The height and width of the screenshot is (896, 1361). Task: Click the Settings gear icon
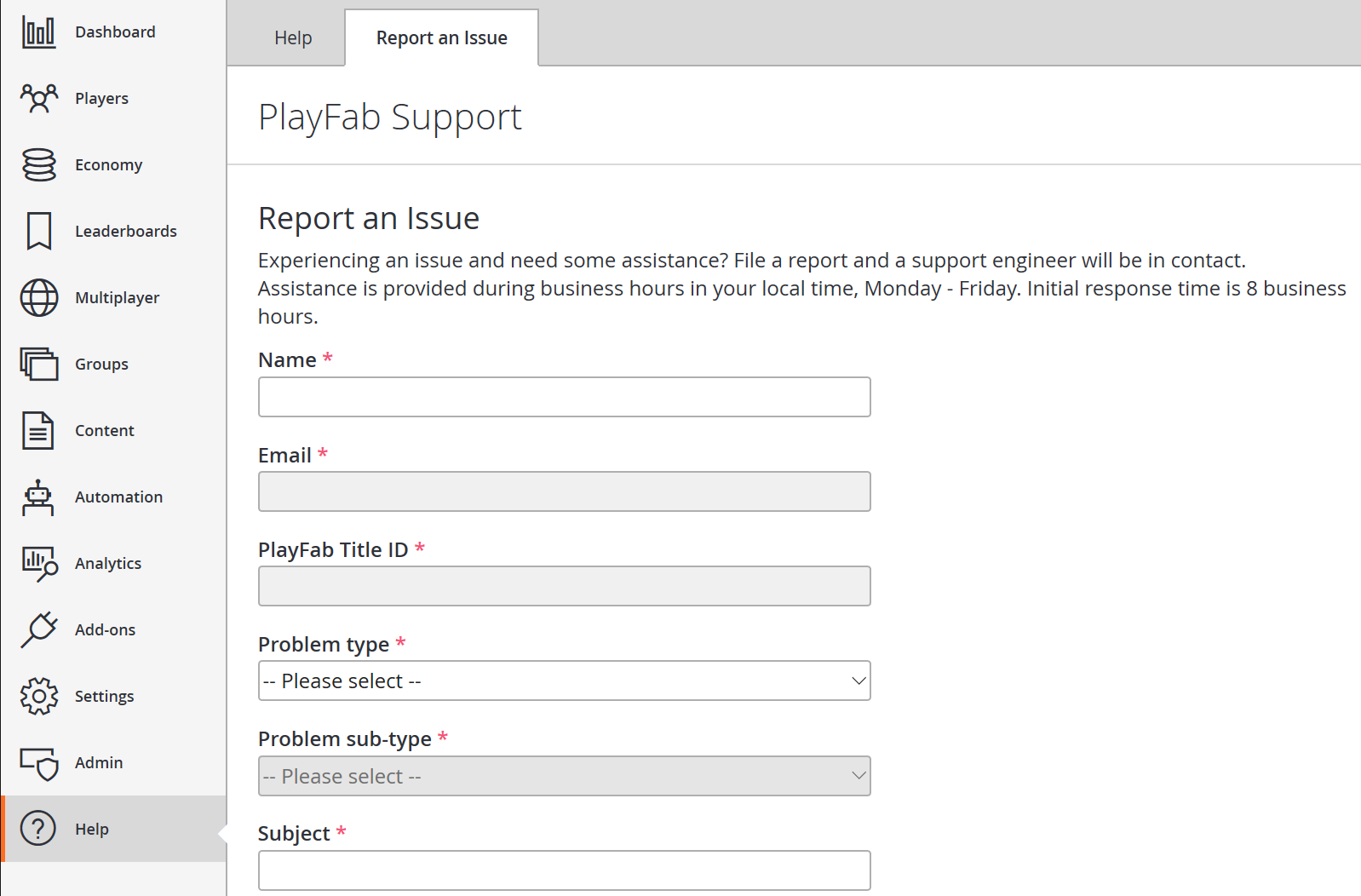coord(38,697)
